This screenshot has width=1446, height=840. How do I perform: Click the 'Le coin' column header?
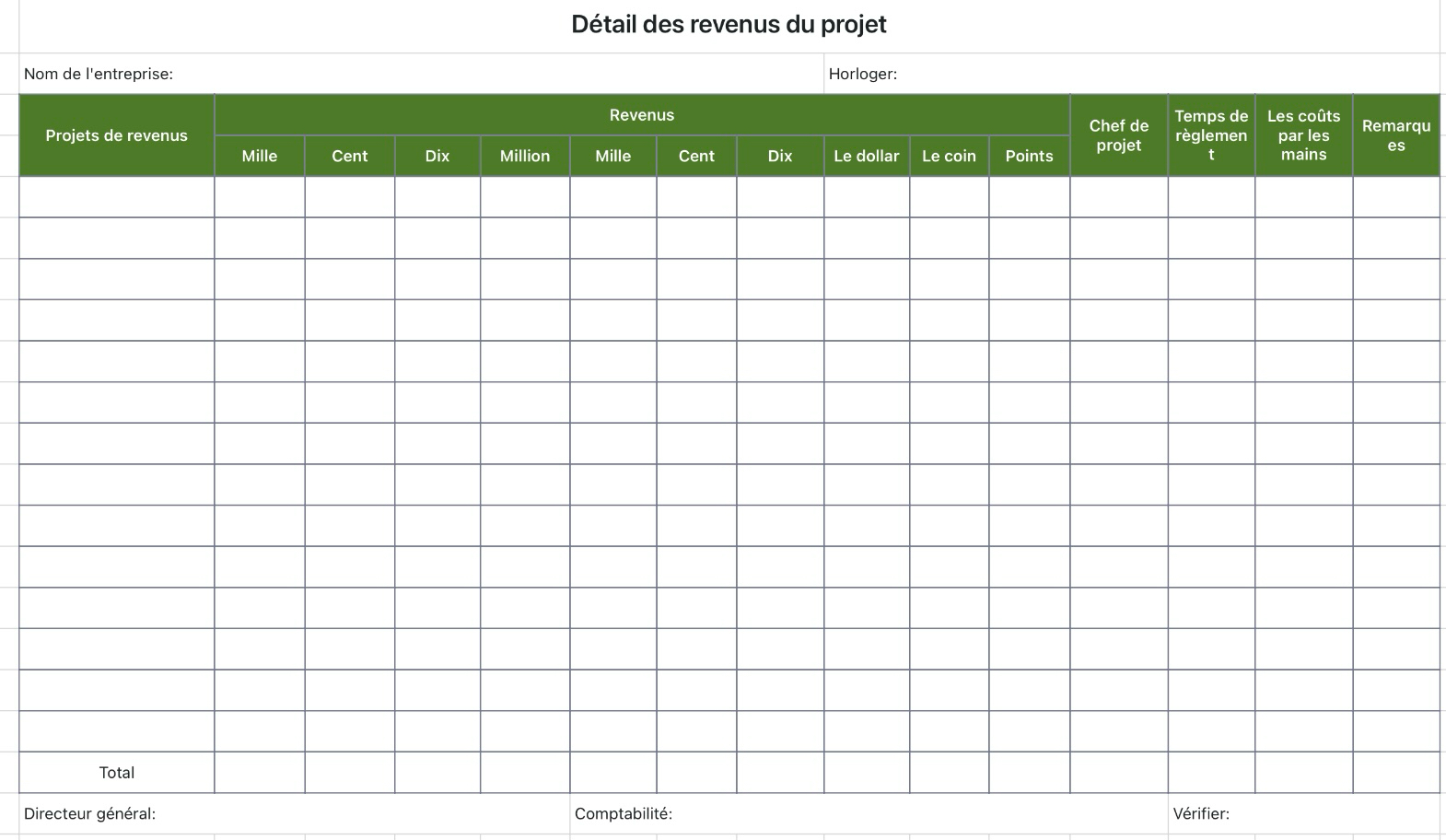pyautogui.click(x=949, y=156)
